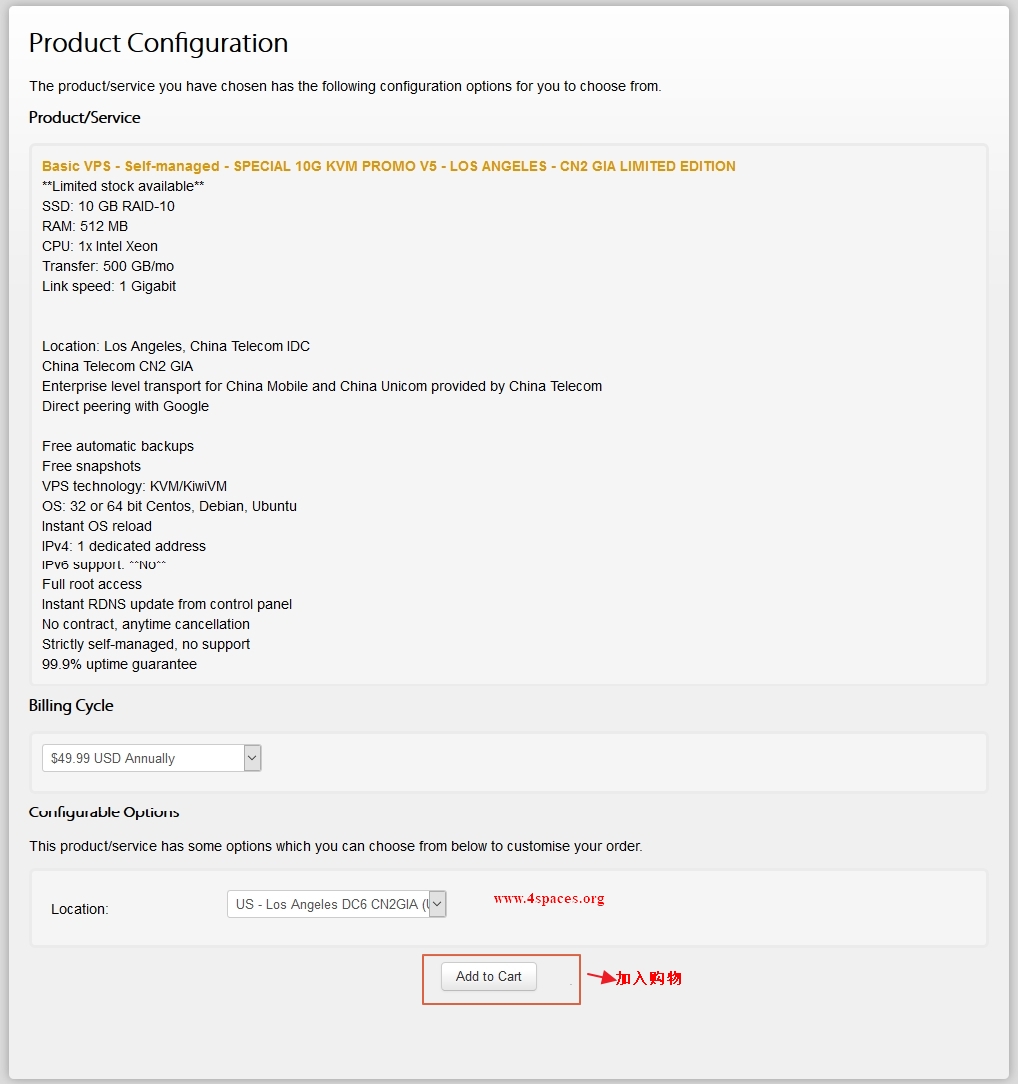This screenshot has height=1084, width=1018.
Task: Expand the Location selection dropdown
Action: tap(436, 903)
